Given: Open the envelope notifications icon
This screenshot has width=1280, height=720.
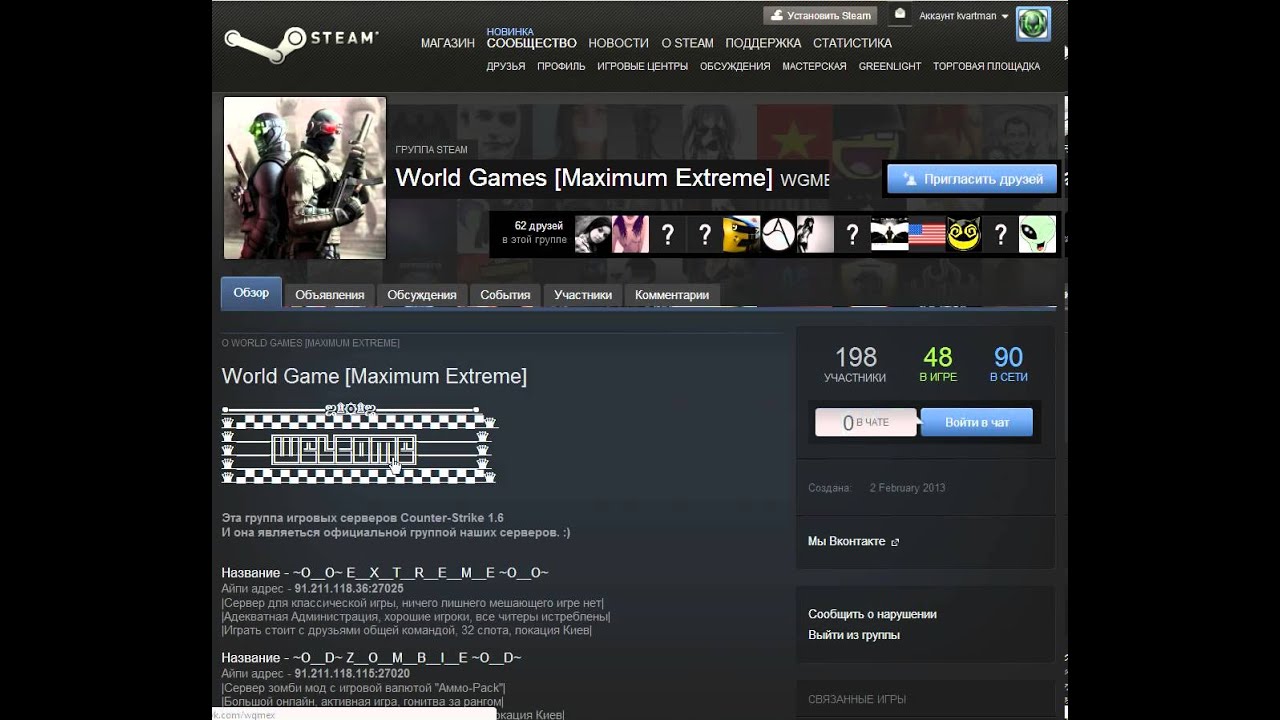Looking at the screenshot, I should click(899, 14).
